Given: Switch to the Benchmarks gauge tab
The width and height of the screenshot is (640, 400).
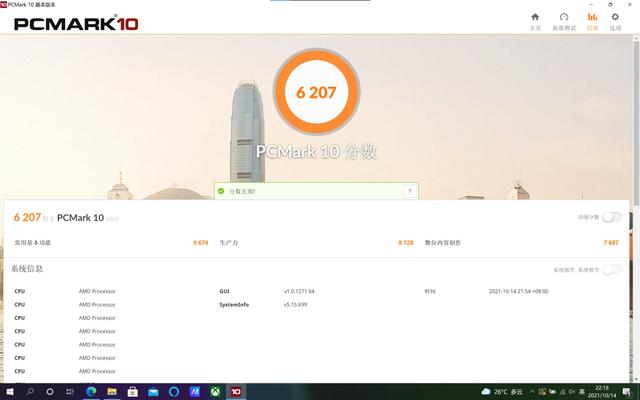Looking at the screenshot, I should (564, 22).
